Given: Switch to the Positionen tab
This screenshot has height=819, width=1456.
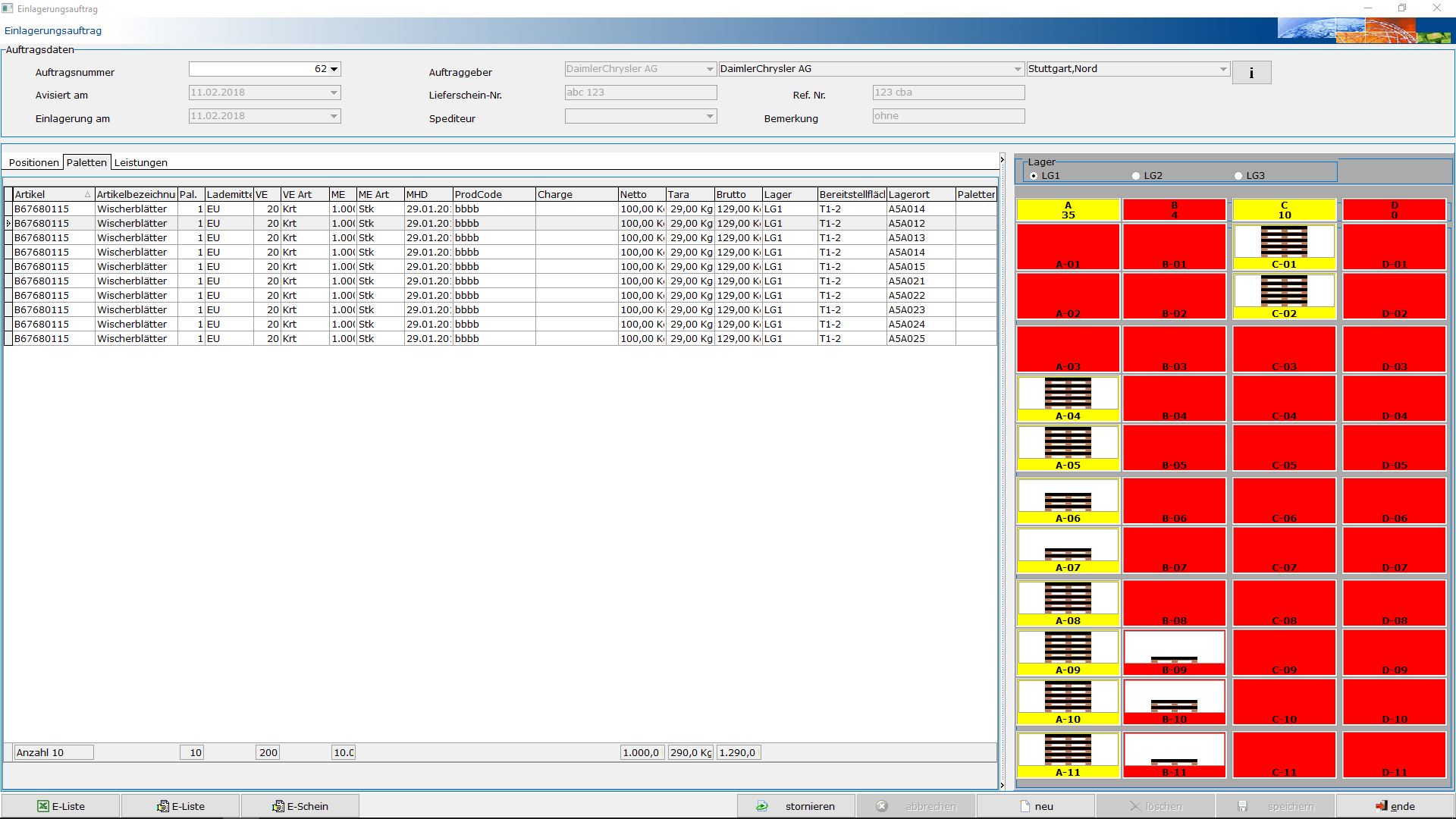Looking at the screenshot, I should [33, 162].
